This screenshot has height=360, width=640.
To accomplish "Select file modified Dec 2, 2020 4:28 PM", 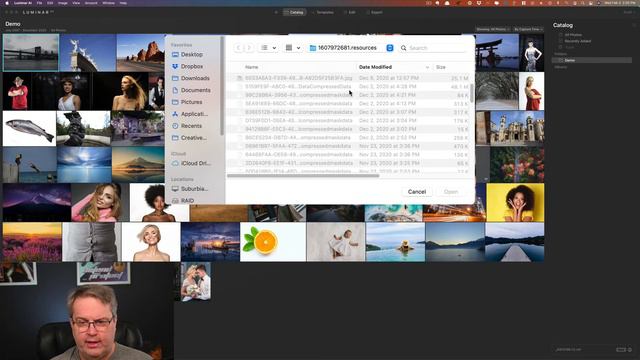I will tap(348, 87).
